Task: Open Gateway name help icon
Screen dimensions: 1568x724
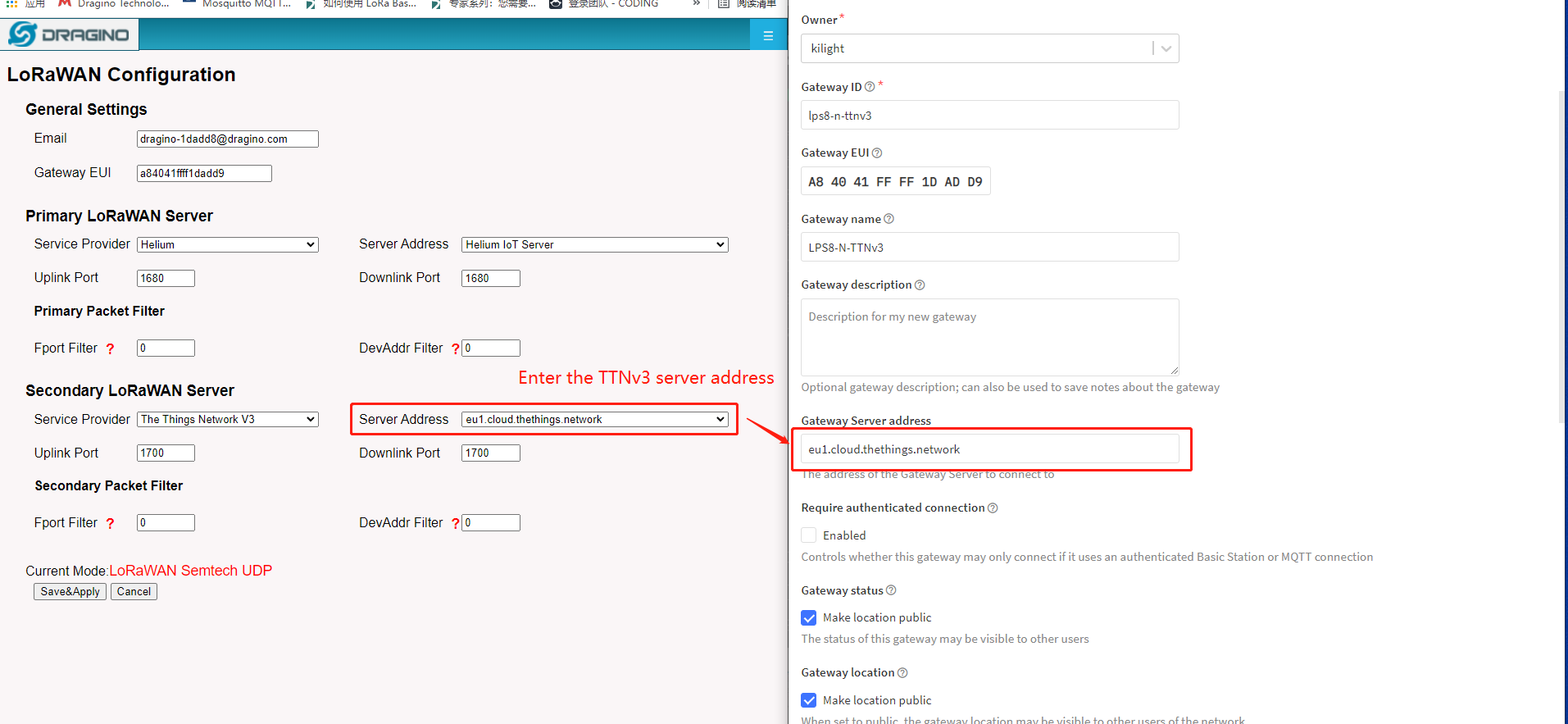Action: pos(889,219)
